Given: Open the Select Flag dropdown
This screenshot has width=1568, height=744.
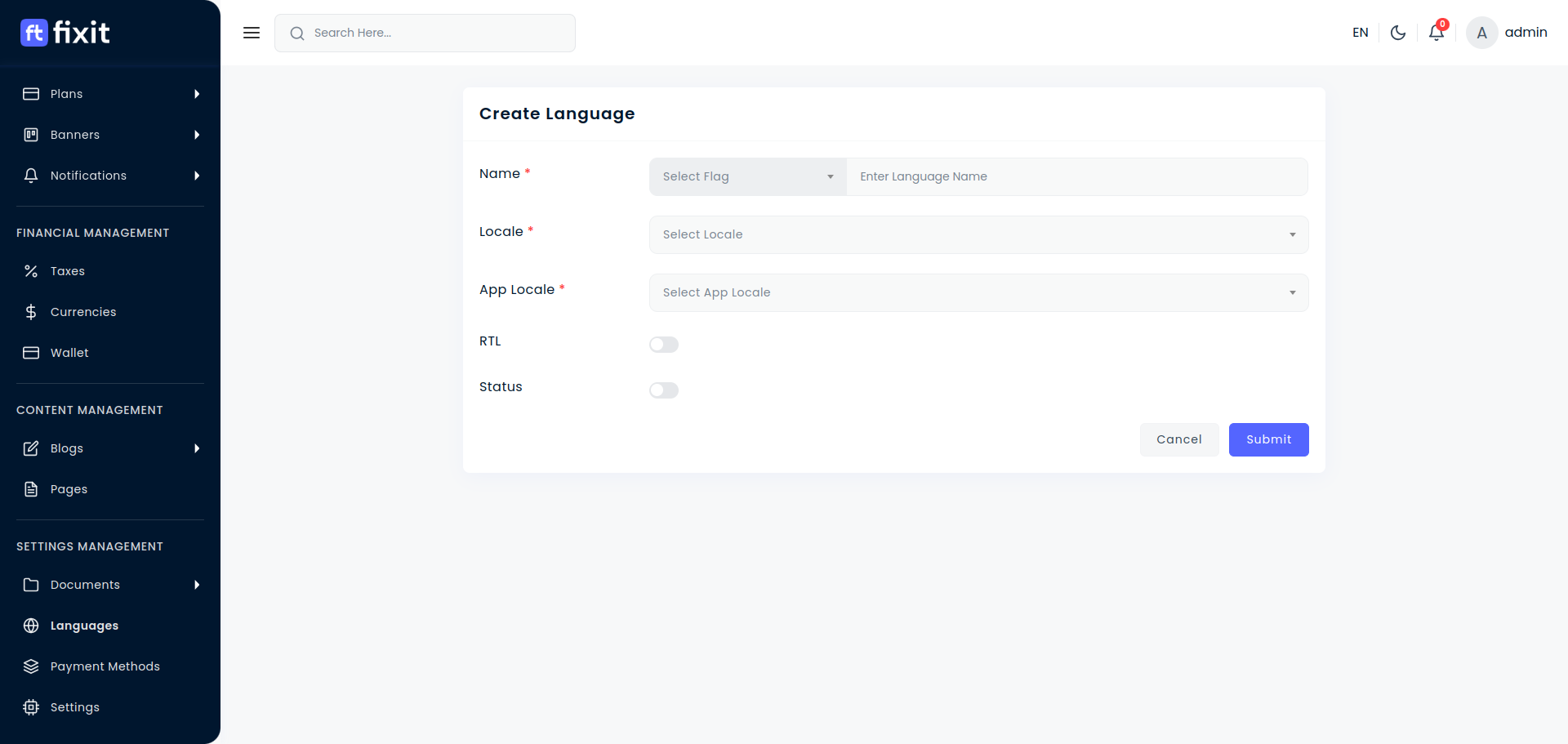Looking at the screenshot, I should tap(748, 176).
